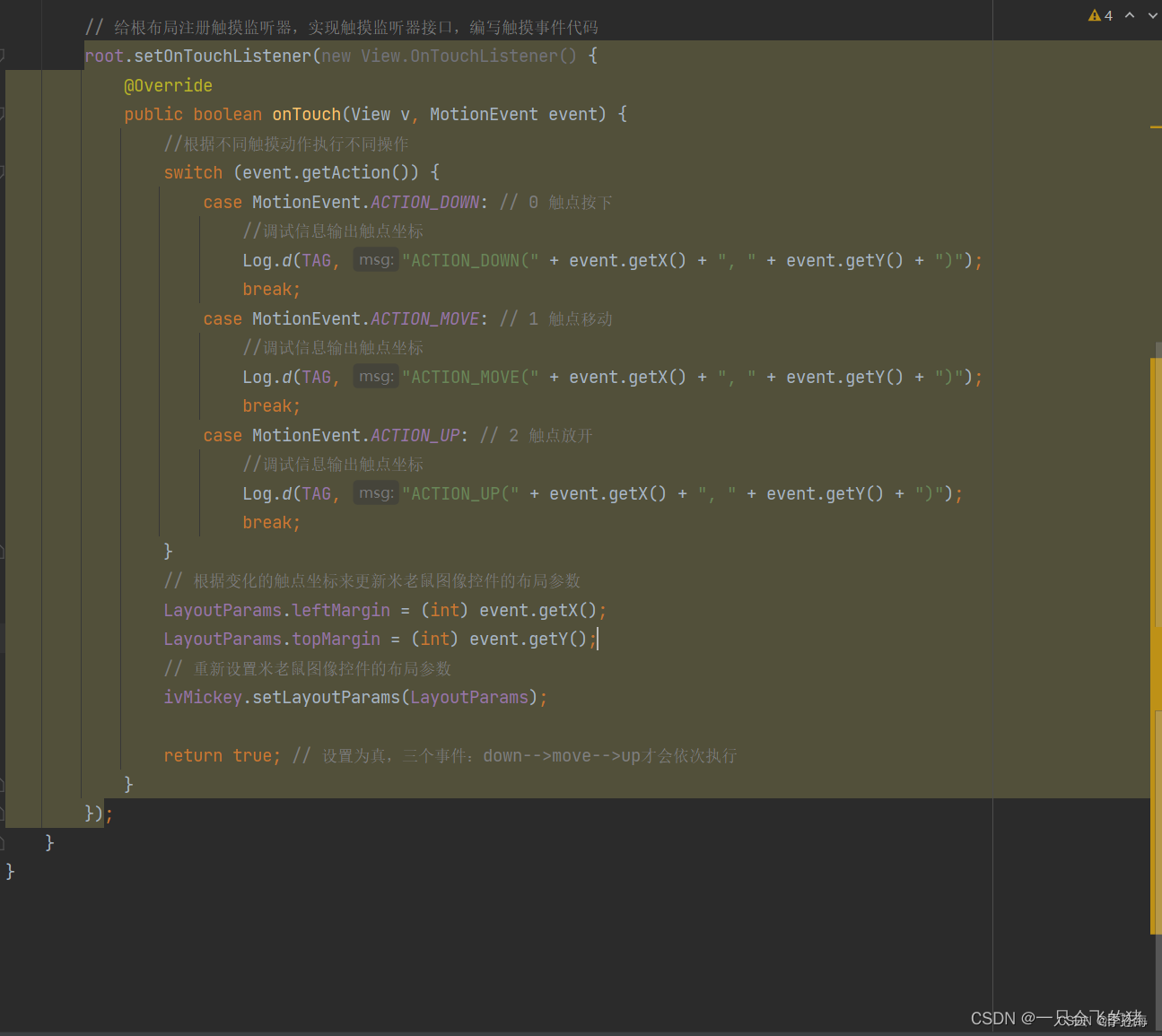
Task: Click the '// 根据变化的触点坐标' comment
Action: click(x=372, y=581)
